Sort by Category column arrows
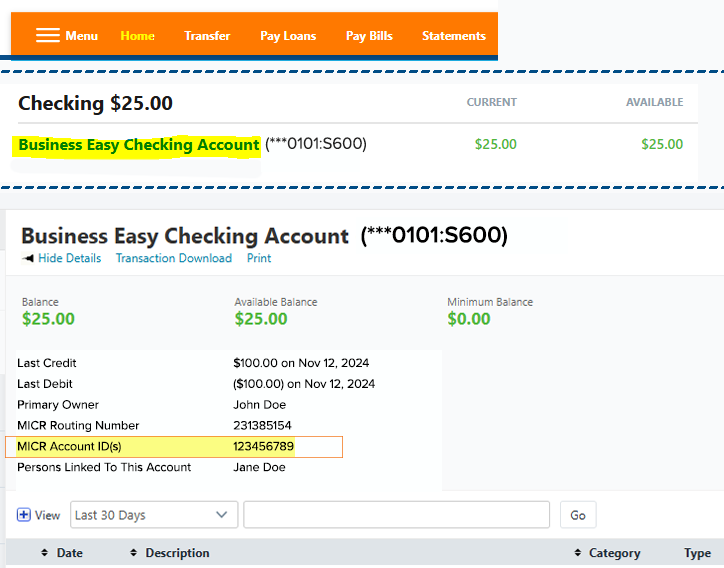 (578, 553)
